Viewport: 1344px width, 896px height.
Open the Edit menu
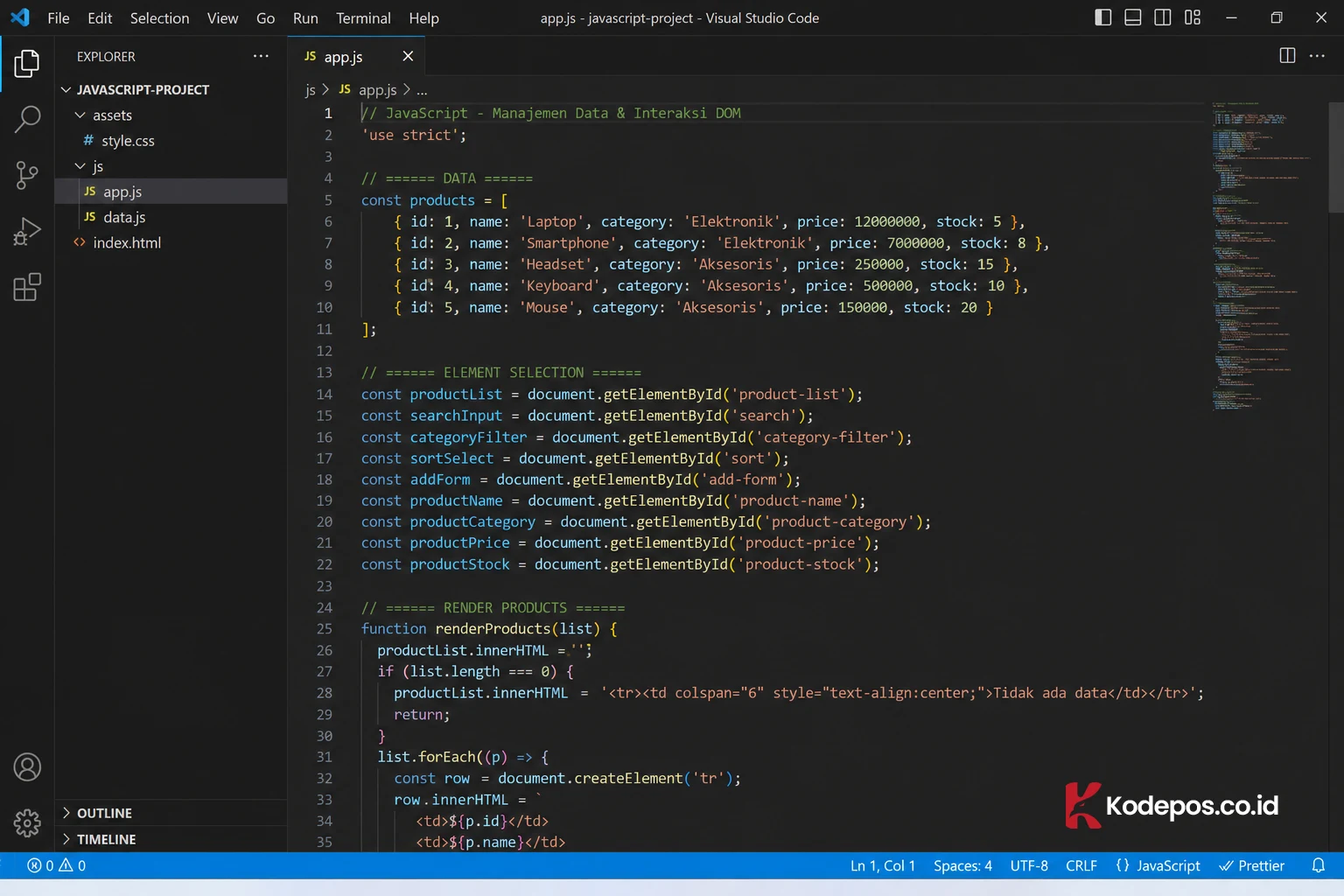pyautogui.click(x=100, y=17)
